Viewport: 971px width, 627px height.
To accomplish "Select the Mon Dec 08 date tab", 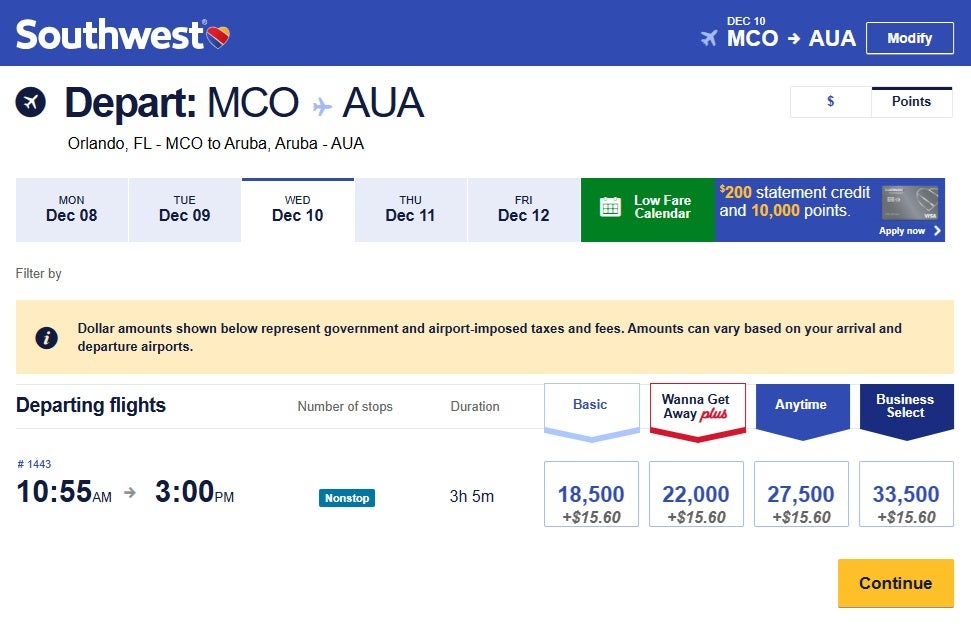I will pyautogui.click(x=71, y=209).
